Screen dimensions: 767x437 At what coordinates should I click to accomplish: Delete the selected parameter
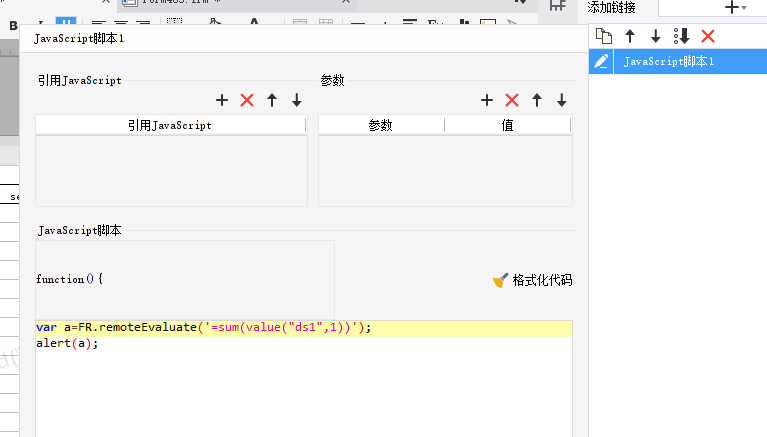pyautogui.click(x=512, y=100)
